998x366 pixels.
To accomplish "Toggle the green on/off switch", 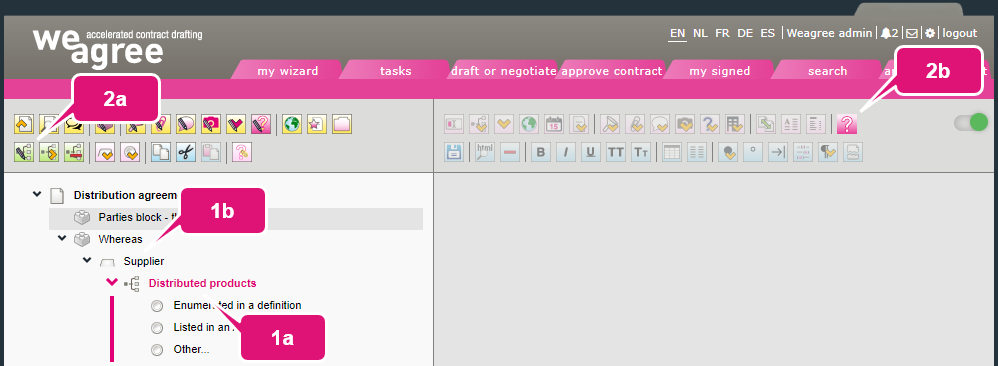I will 971,123.
